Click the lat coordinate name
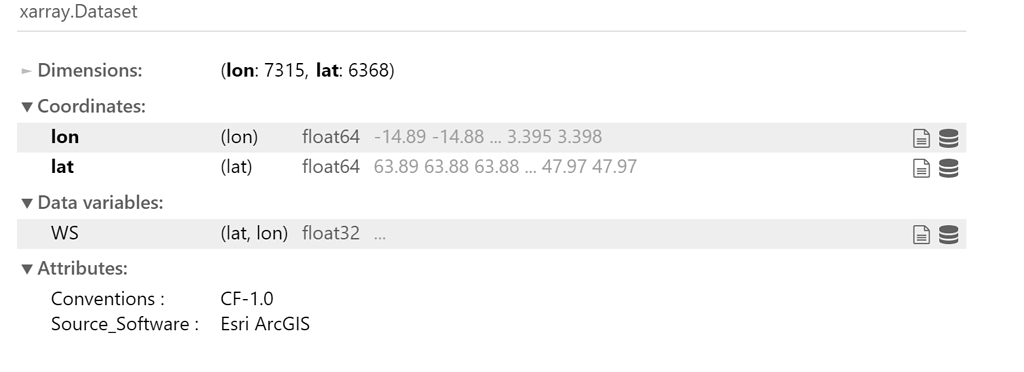Viewport: 1024px width, 372px height. pyautogui.click(x=62, y=167)
